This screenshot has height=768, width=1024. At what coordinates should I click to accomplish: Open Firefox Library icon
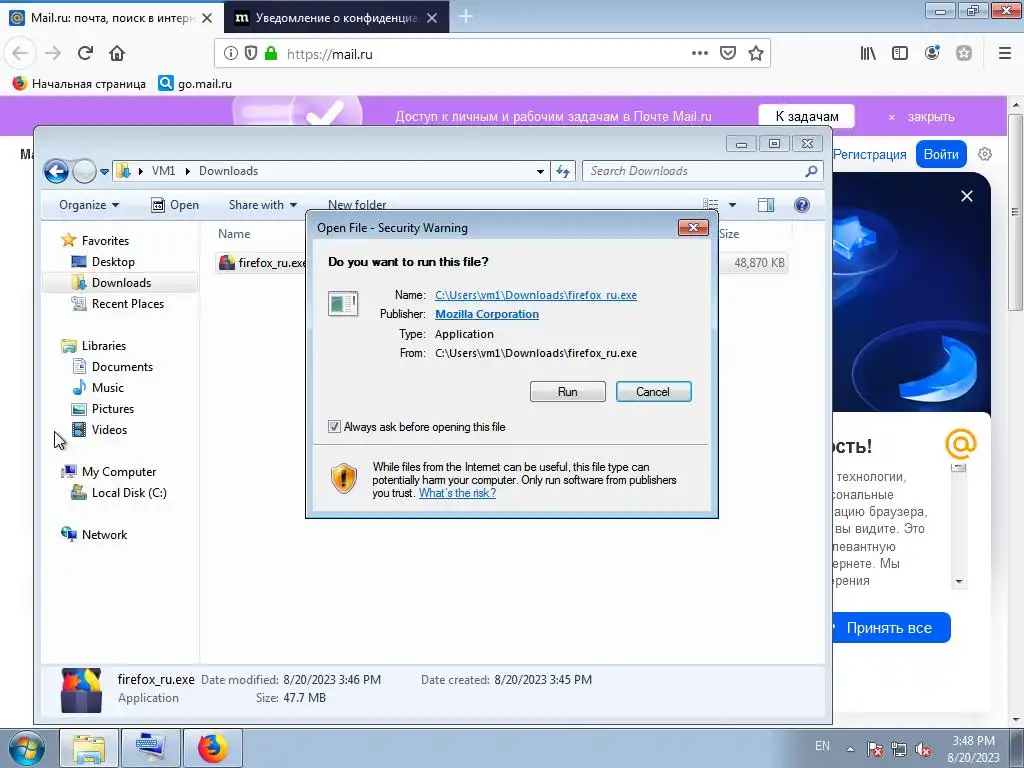point(868,54)
